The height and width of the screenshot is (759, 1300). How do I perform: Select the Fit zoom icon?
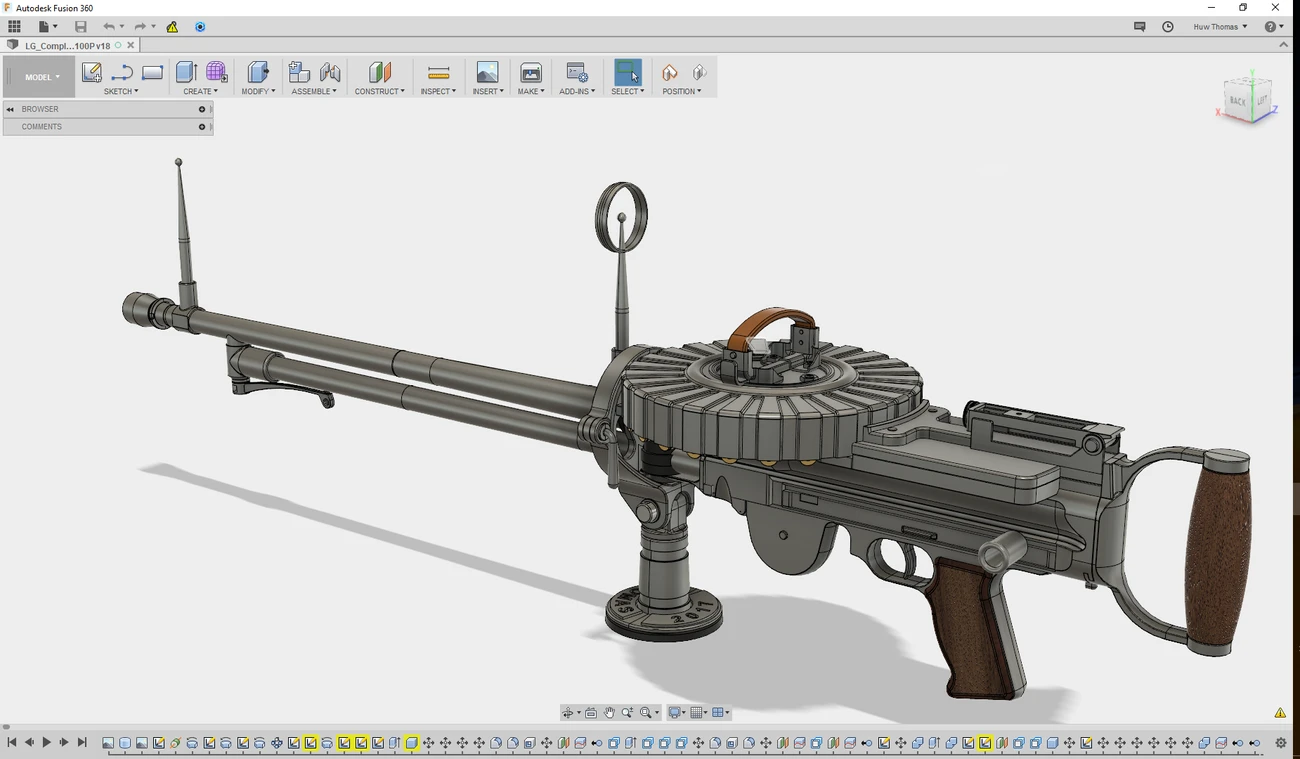[x=646, y=712]
